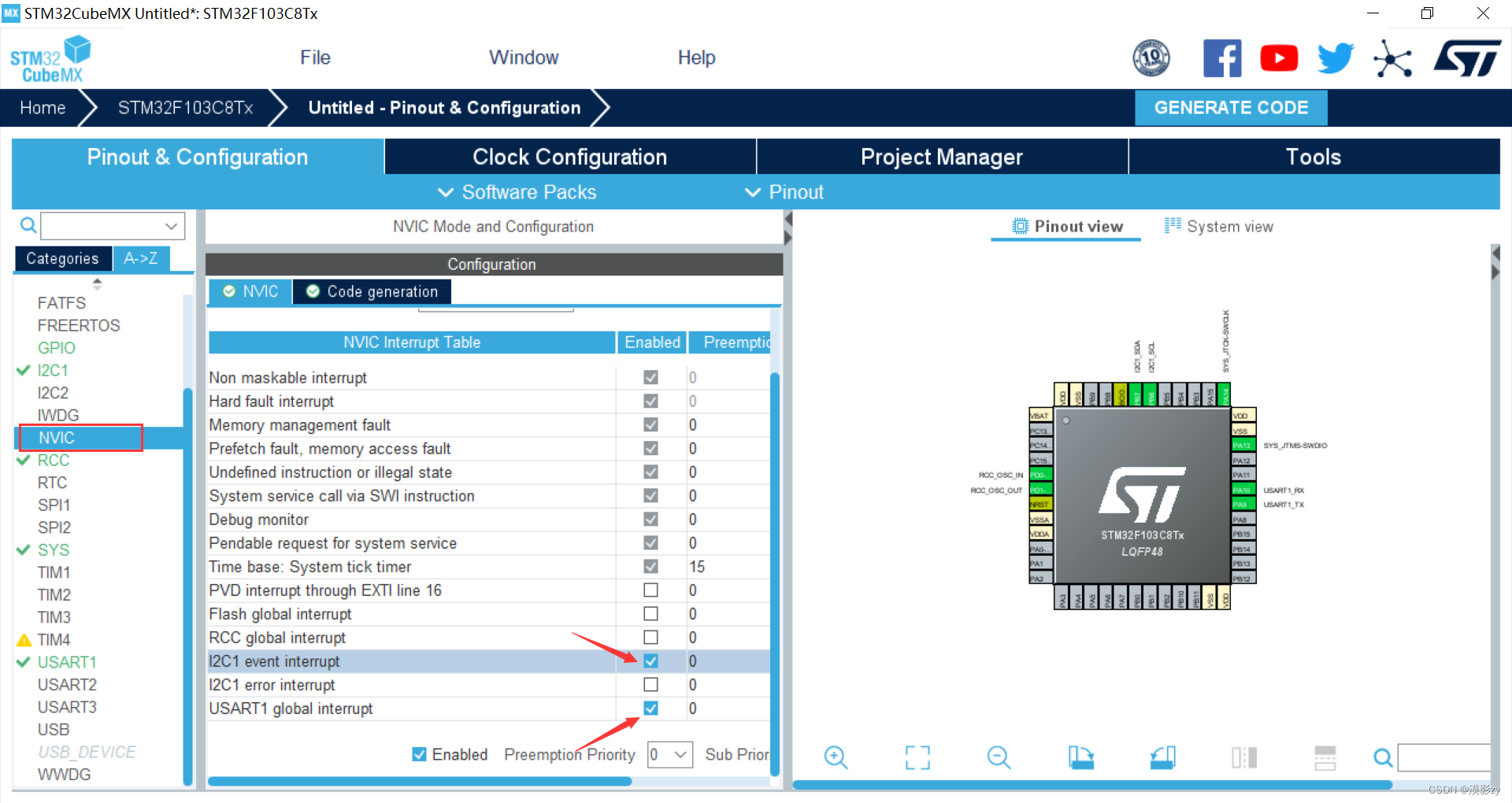
Task: Open the YouTube link icon
Action: (1279, 58)
